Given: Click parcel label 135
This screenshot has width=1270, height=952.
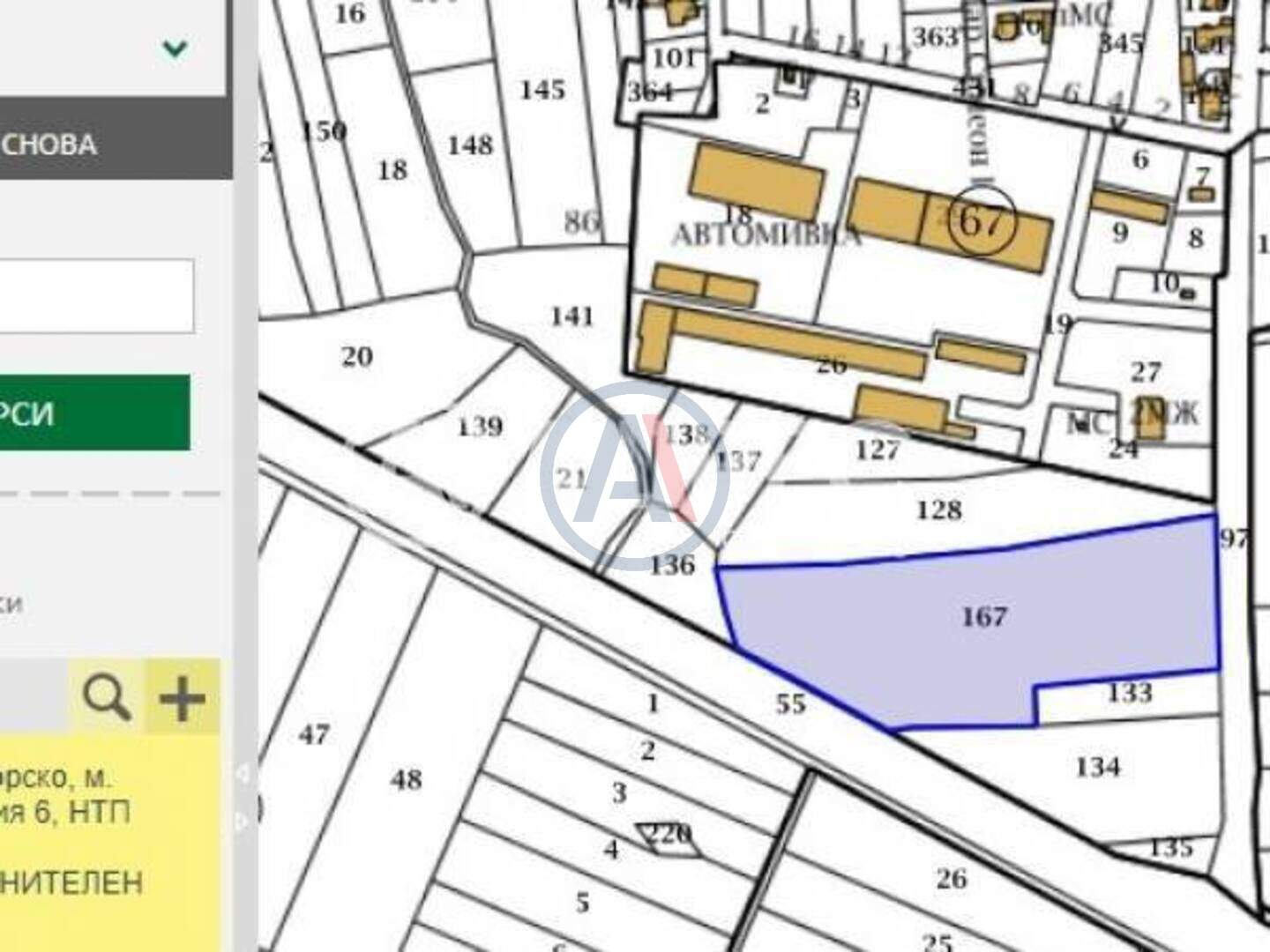Looking at the screenshot, I should click(x=1171, y=847).
